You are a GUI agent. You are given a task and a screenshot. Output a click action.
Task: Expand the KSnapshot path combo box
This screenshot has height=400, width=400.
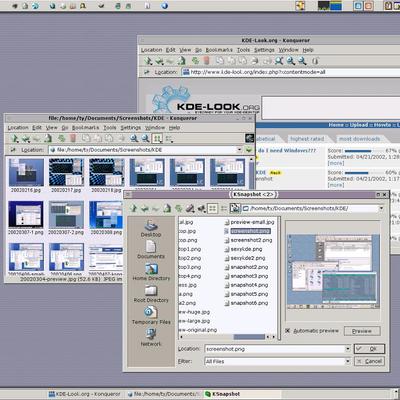pyautogui.click(x=381, y=209)
